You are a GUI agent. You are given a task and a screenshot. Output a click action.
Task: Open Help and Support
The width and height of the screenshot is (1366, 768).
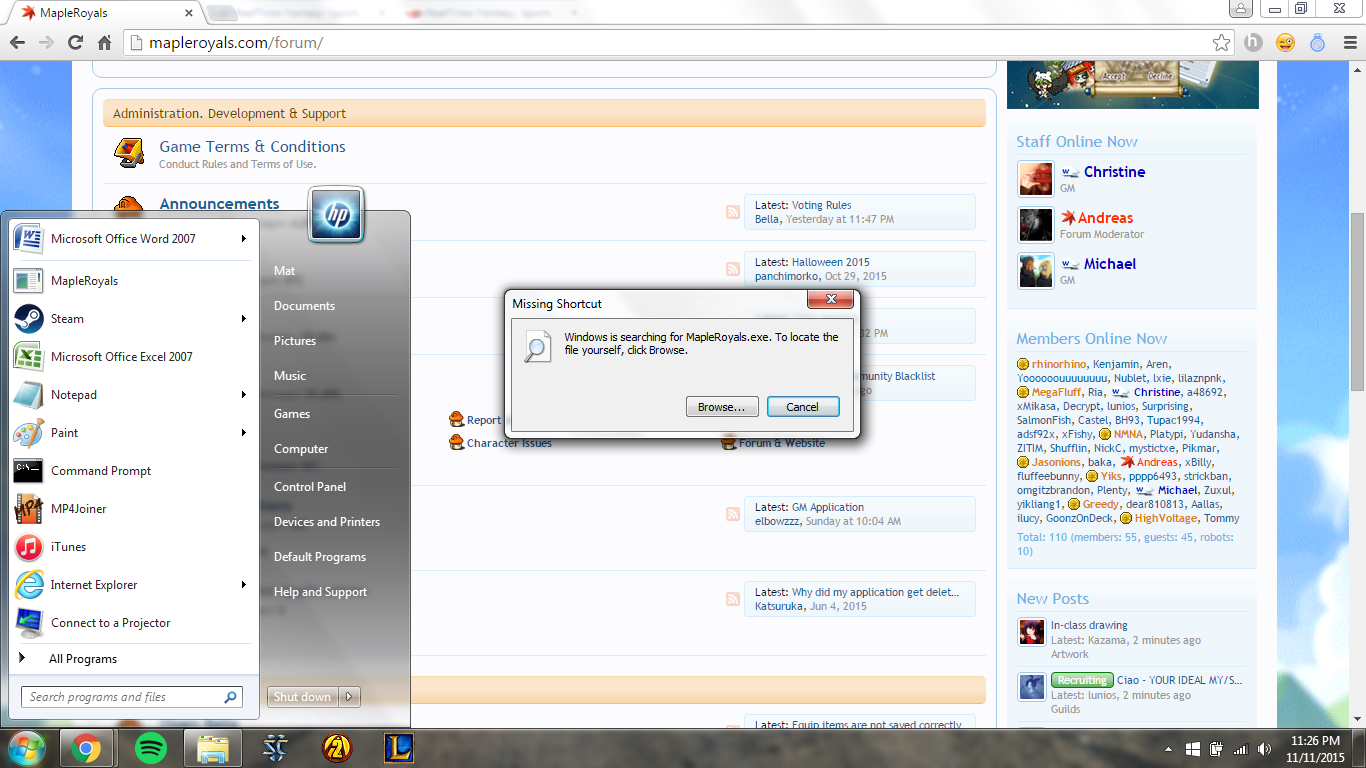point(320,592)
